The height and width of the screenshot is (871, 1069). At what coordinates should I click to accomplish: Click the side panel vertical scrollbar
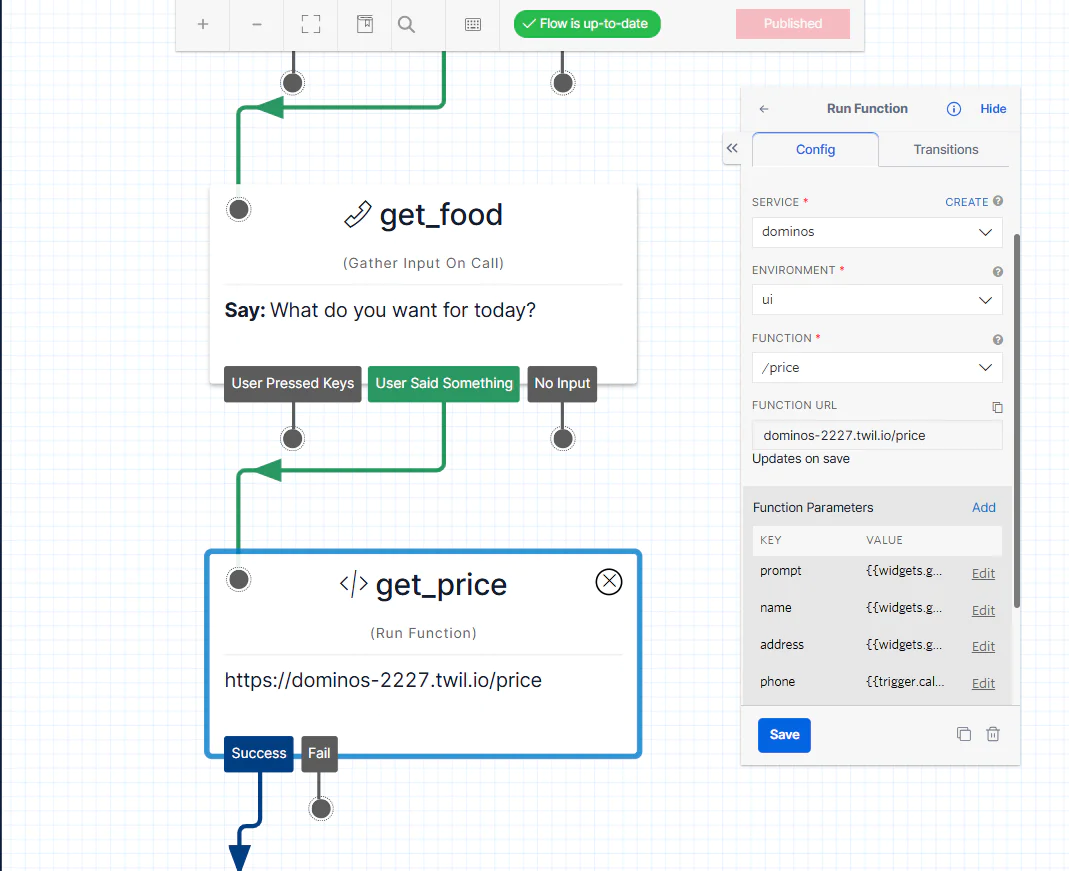pos(1017,421)
